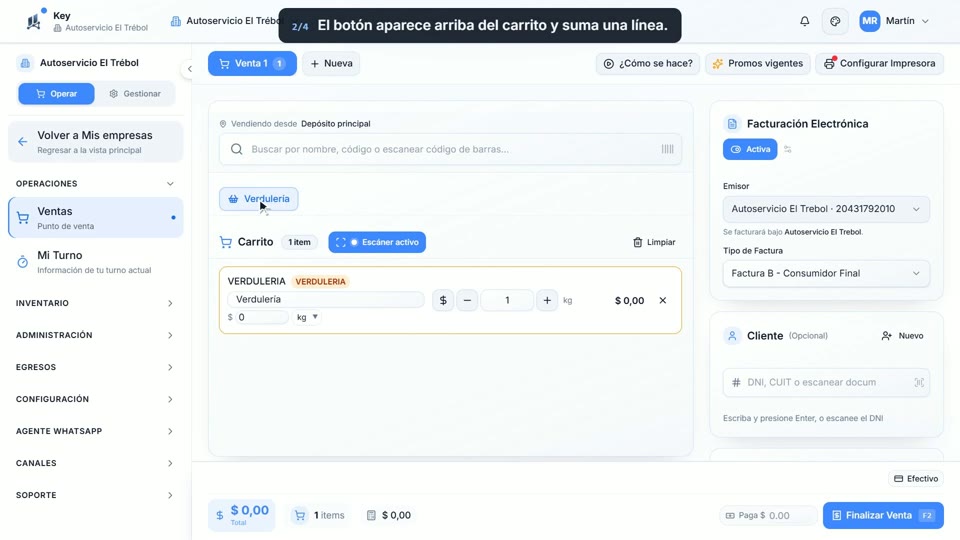This screenshot has height=540, width=960.
Task: Click the barcode scan icon in search
Action: [x=667, y=149]
